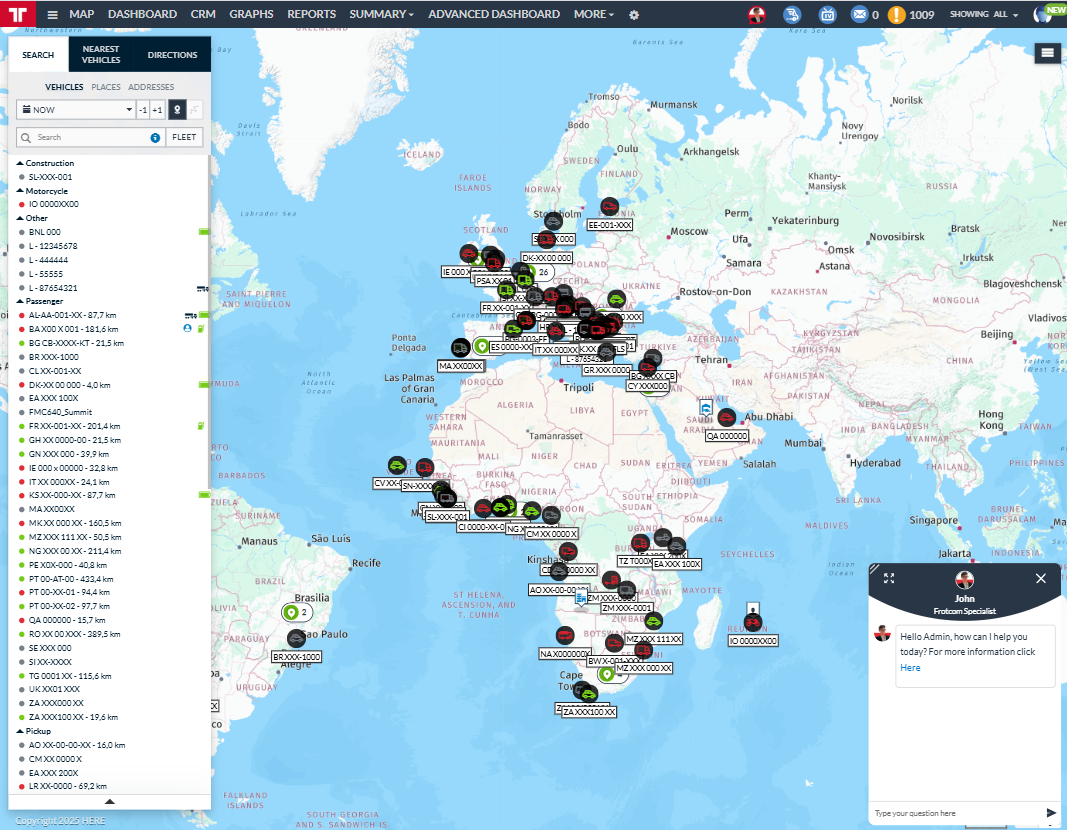This screenshot has width=1067, height=830.
Task: Click the delivery truck icon in navbar
Action: [x=792, y=15]
